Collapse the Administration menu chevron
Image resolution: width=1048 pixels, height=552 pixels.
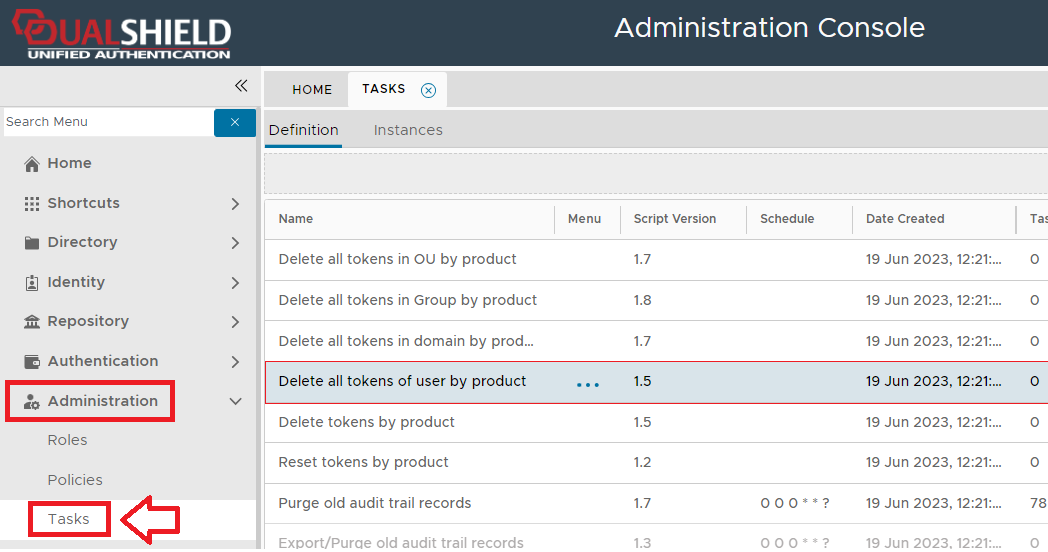pyautogui.click(x=235, y=401)
